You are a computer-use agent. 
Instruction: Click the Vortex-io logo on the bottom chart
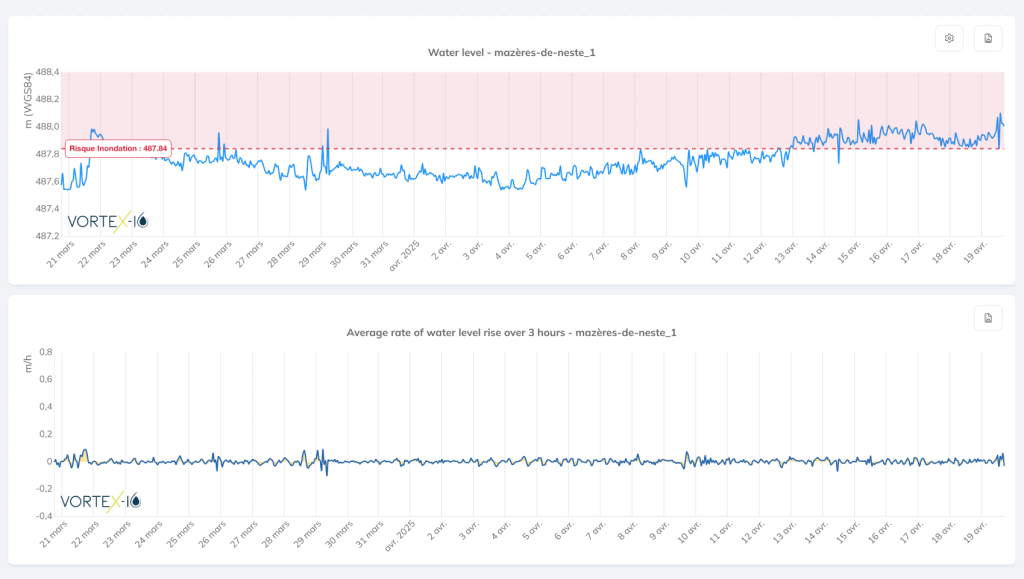(x=98, y=502)
